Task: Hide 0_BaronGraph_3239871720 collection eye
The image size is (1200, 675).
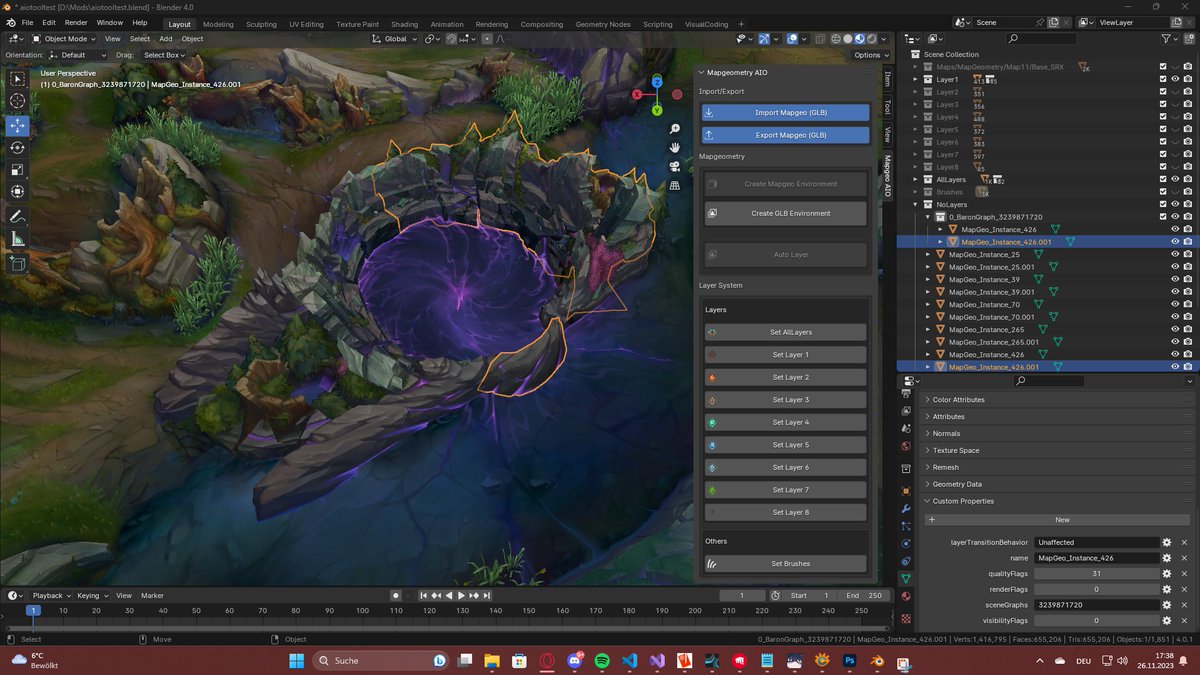Action: tap(1175, 217)
